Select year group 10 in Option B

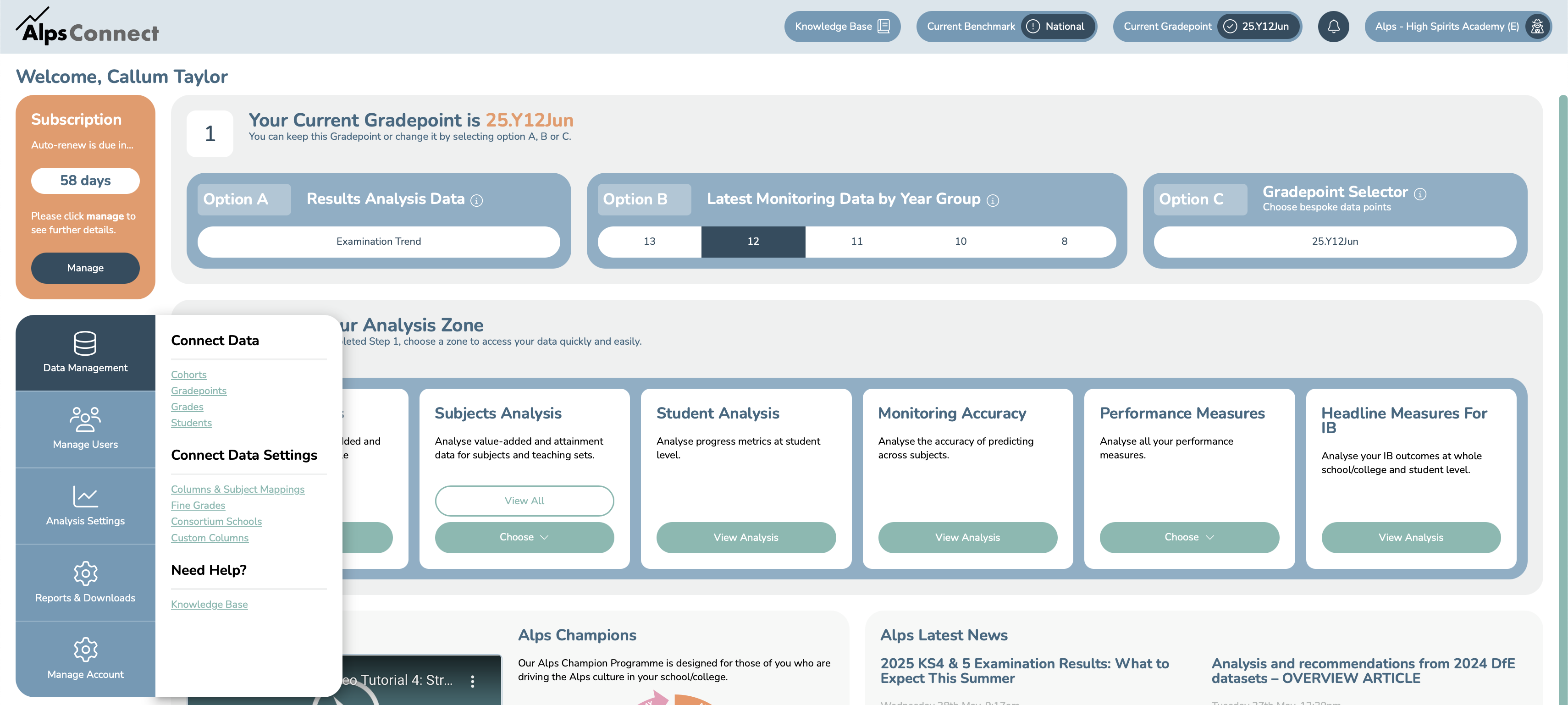(x=961, y=242)
